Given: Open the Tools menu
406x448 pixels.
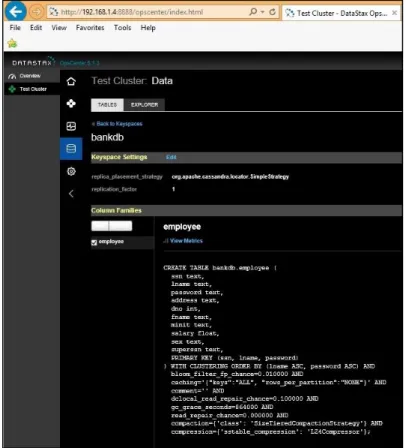Looking at the screenshot, I should (x=122, y=28).
